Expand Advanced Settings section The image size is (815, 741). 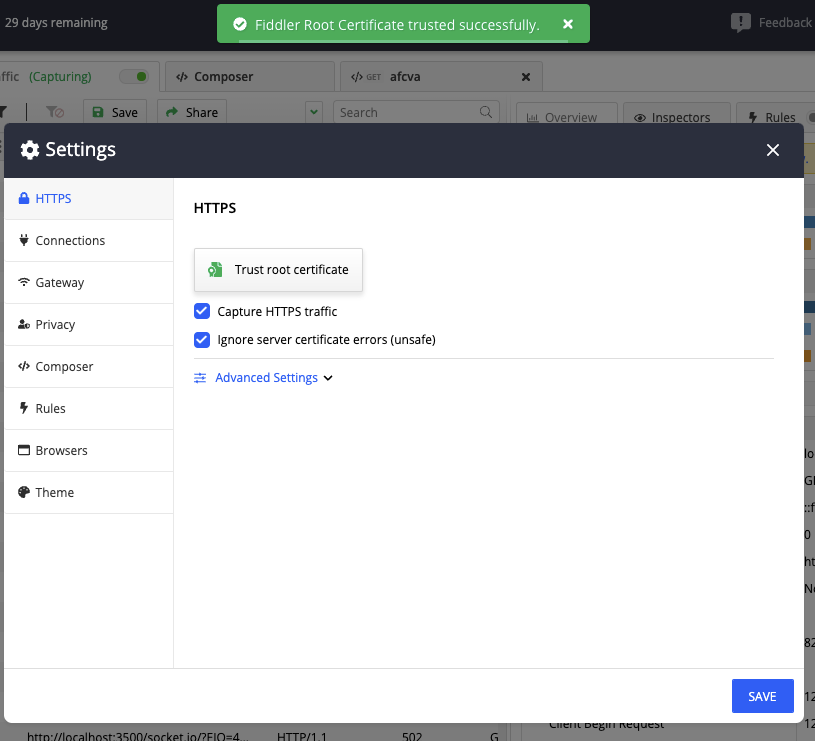pos(264,378)
